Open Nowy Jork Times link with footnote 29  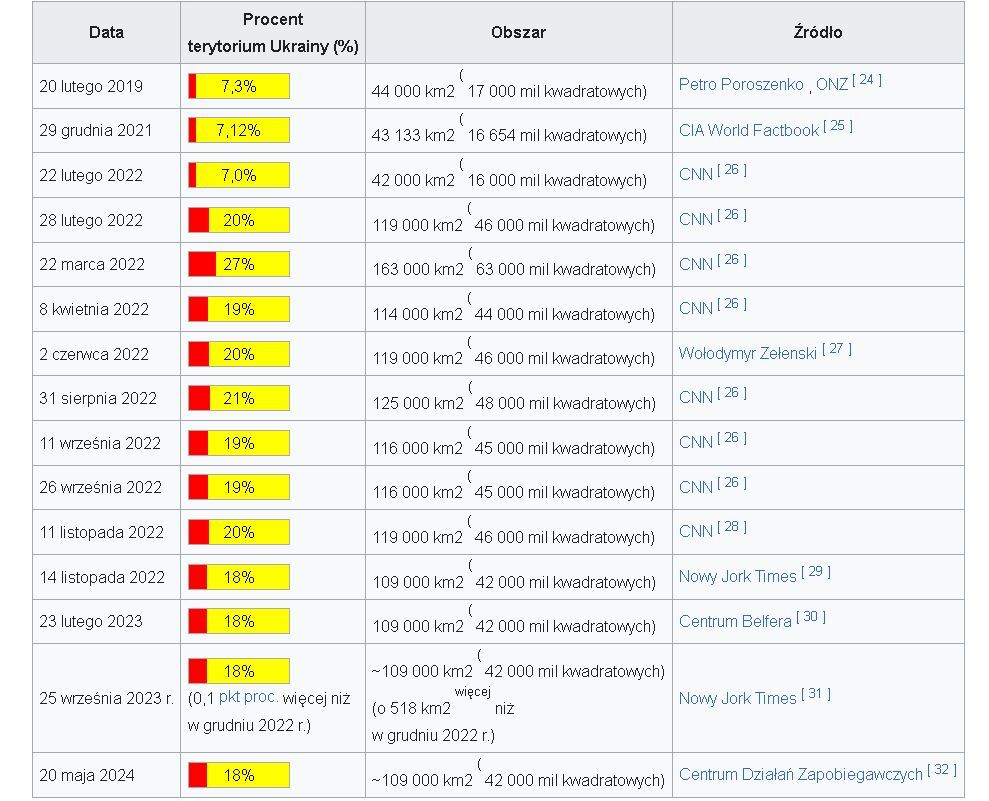[737, 576]
